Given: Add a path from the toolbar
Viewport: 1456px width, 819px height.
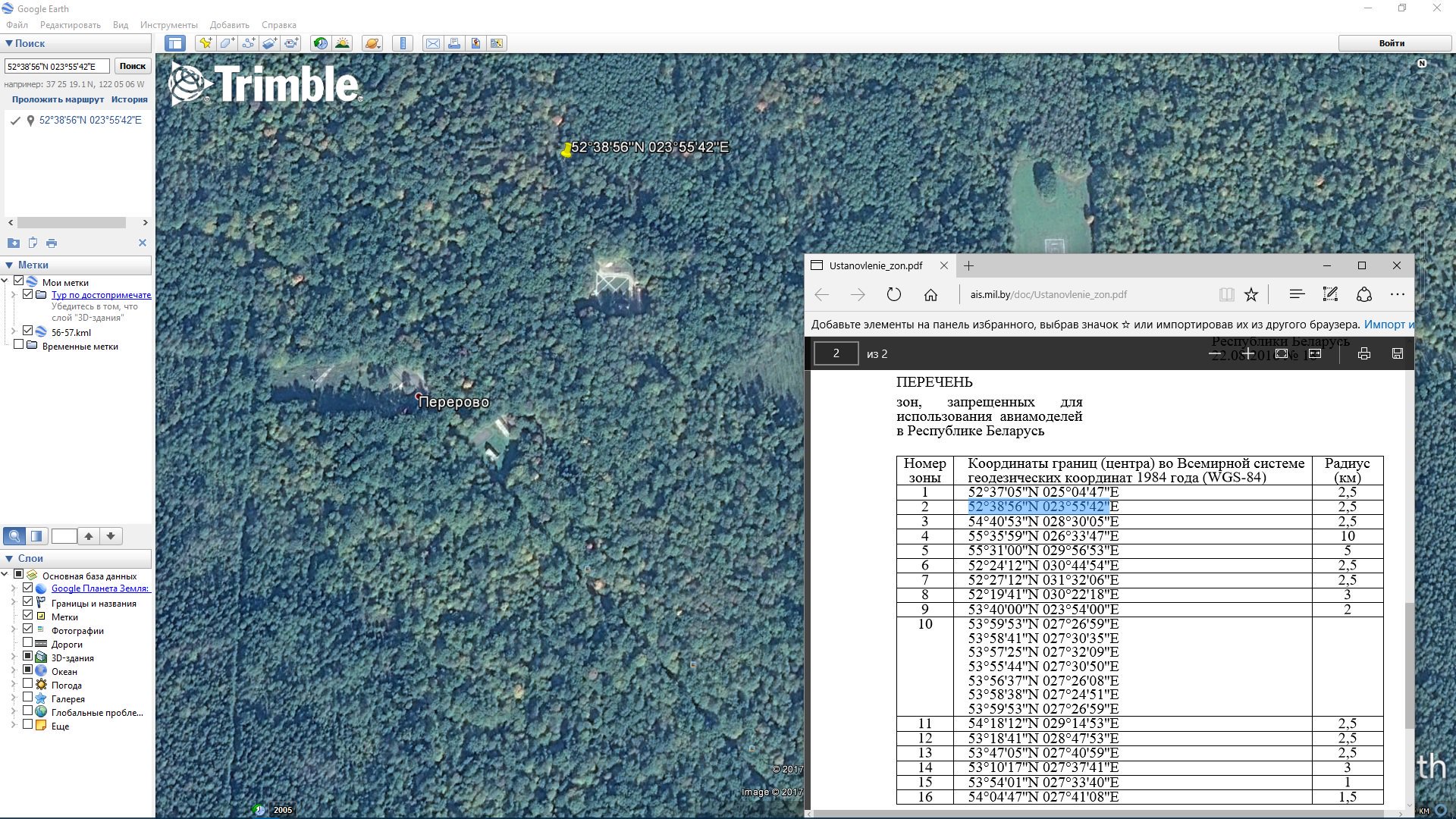Looking at the screenshot, I should click(248, 43).
